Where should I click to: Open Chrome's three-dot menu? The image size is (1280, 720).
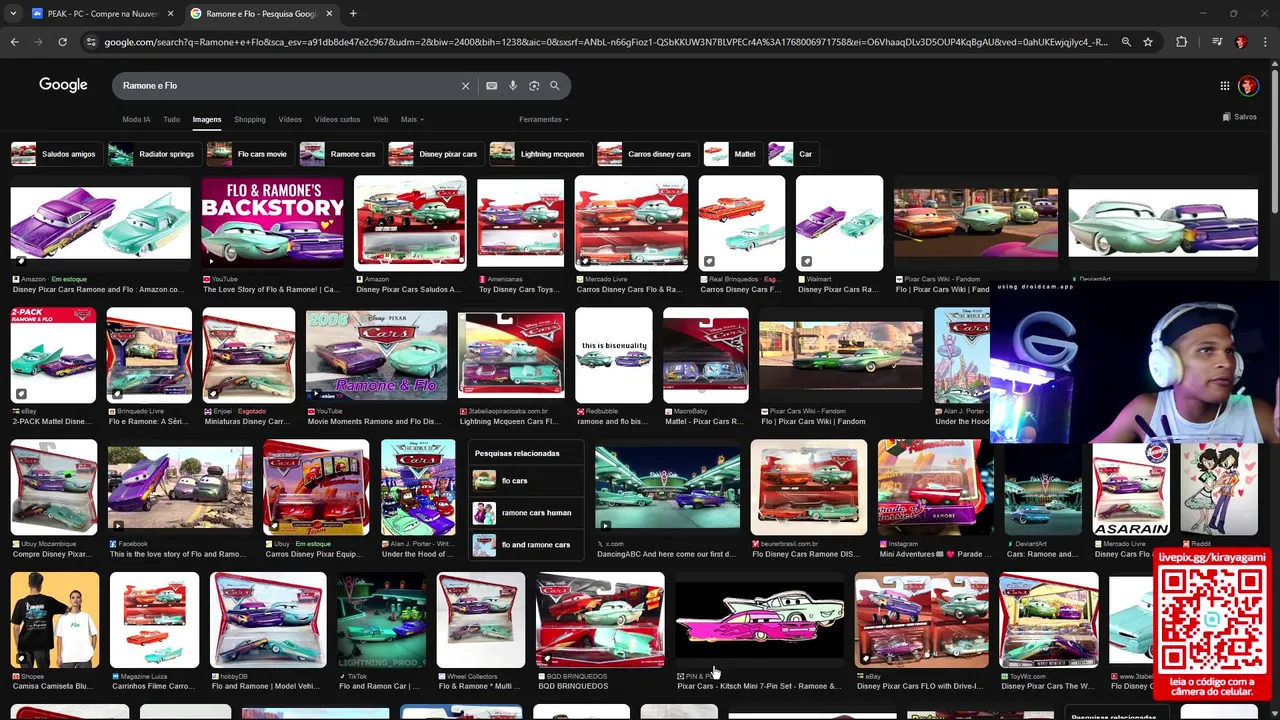1264,42
